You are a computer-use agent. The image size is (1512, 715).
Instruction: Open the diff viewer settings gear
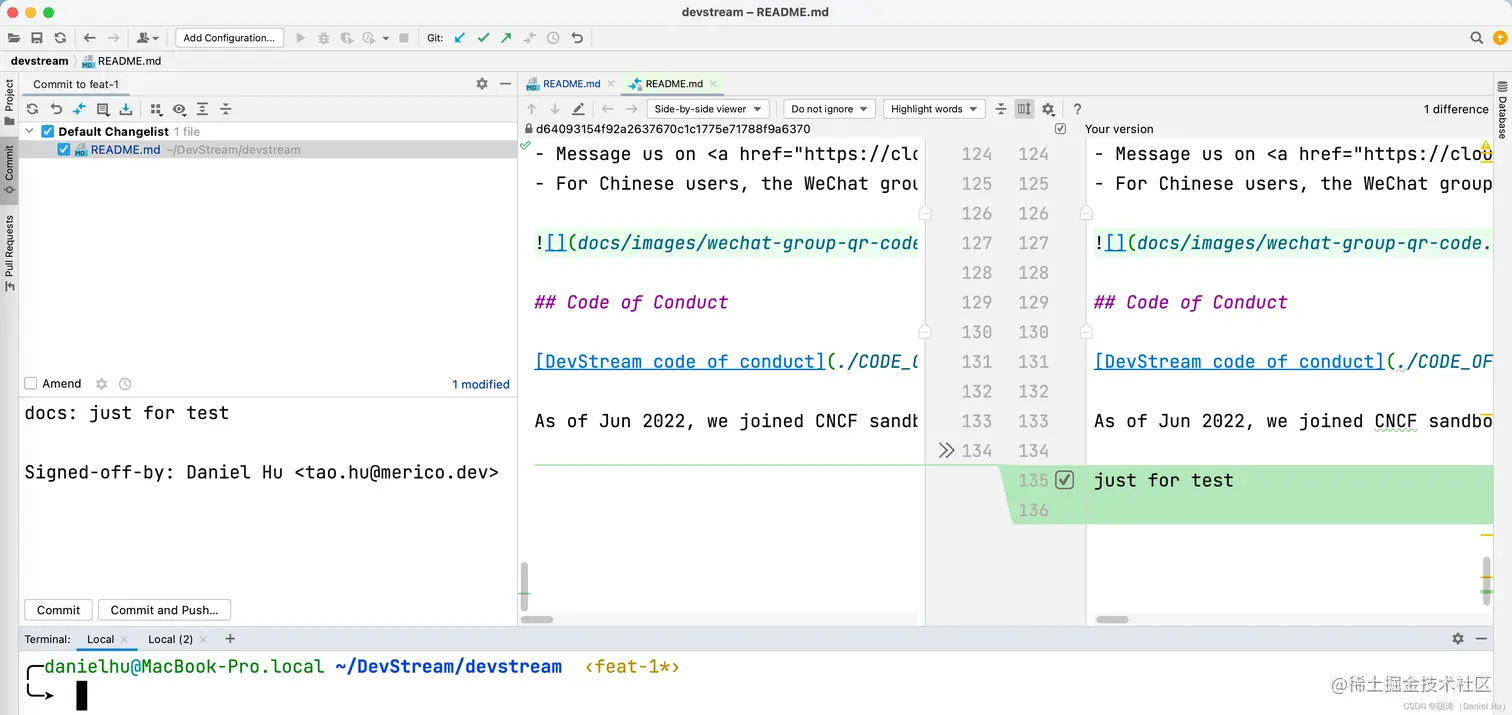[1047, 109]
